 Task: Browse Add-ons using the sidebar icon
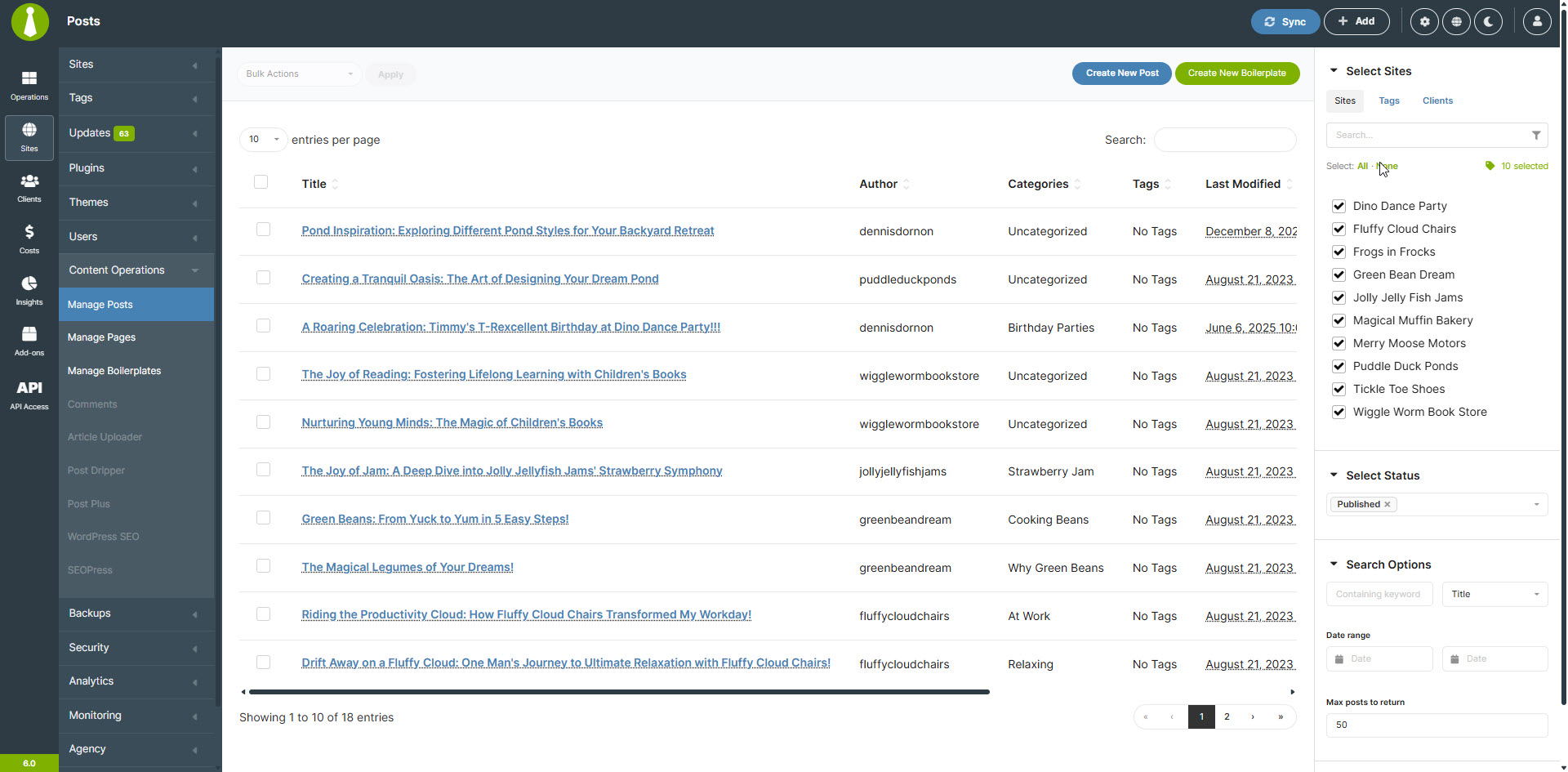[29, 341]
